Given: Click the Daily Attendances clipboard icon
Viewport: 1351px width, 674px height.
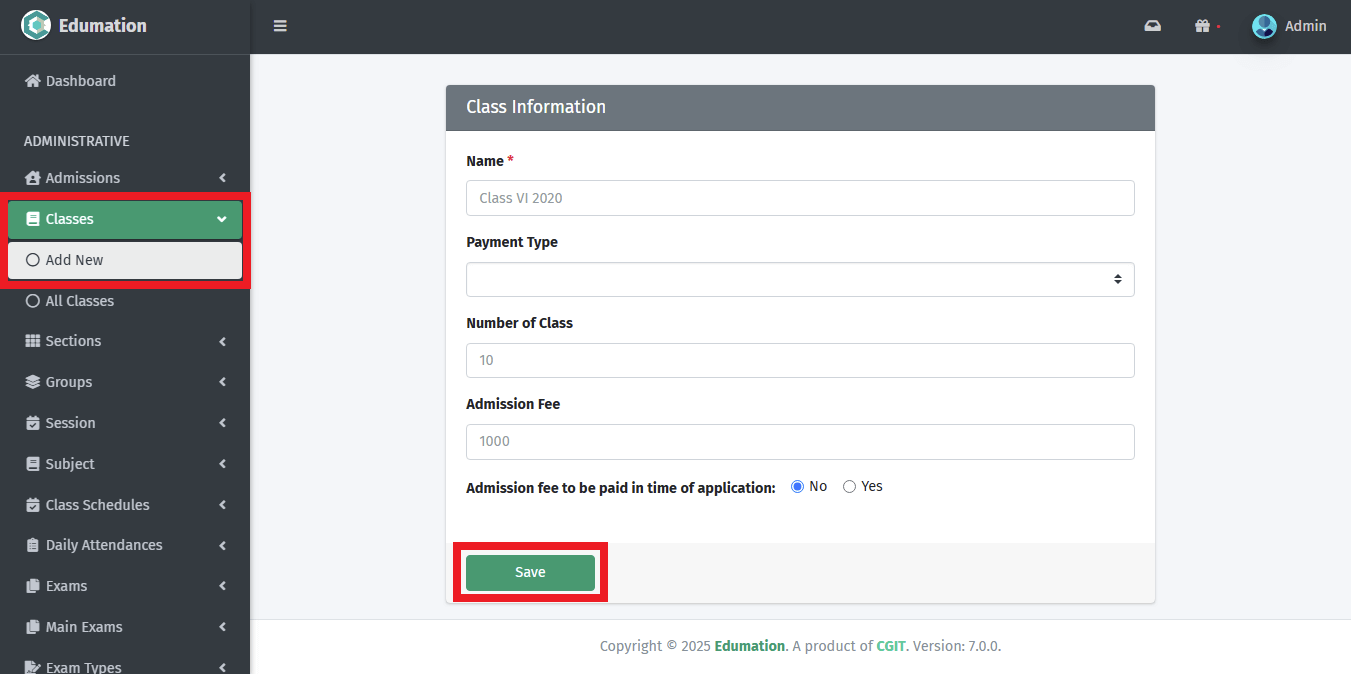Looking at the screenshot, I should point(33,545).
